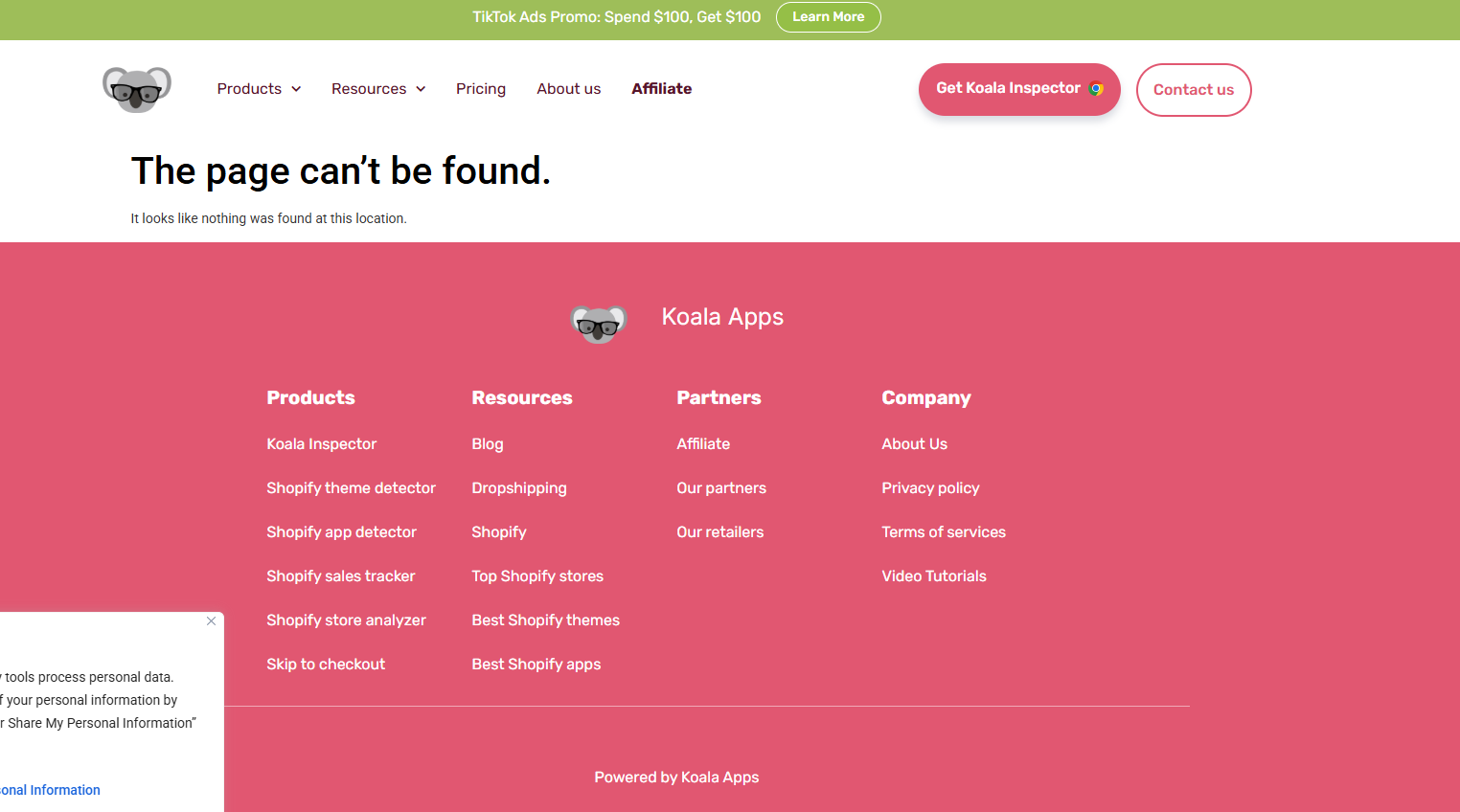The width and height of the screenshot is (1460, 812).
Task: Open the Affiliate nav item
Action: pyautogui.click(x=661, y=89)
